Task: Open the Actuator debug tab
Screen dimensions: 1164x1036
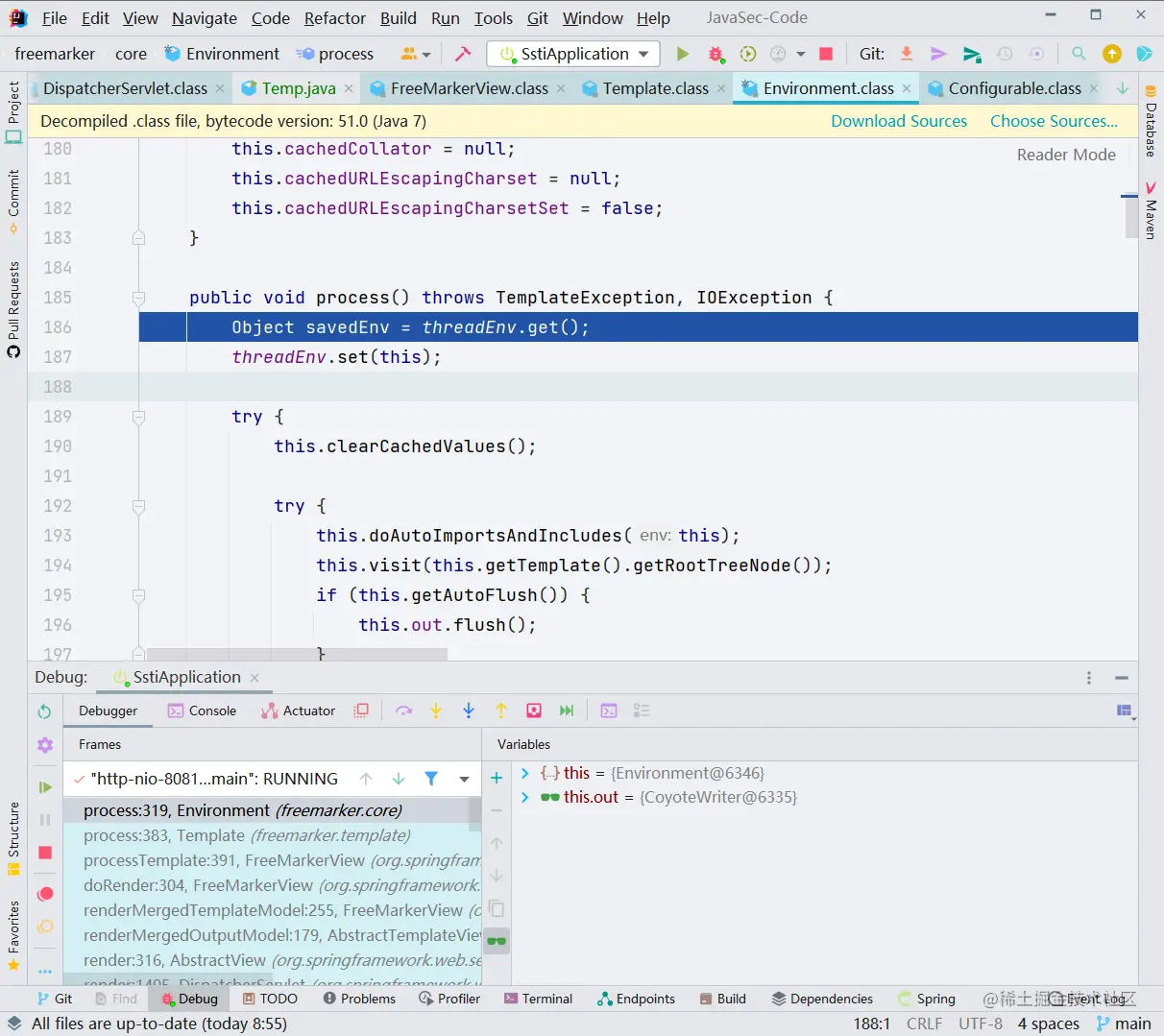Action: click(298, 711)
